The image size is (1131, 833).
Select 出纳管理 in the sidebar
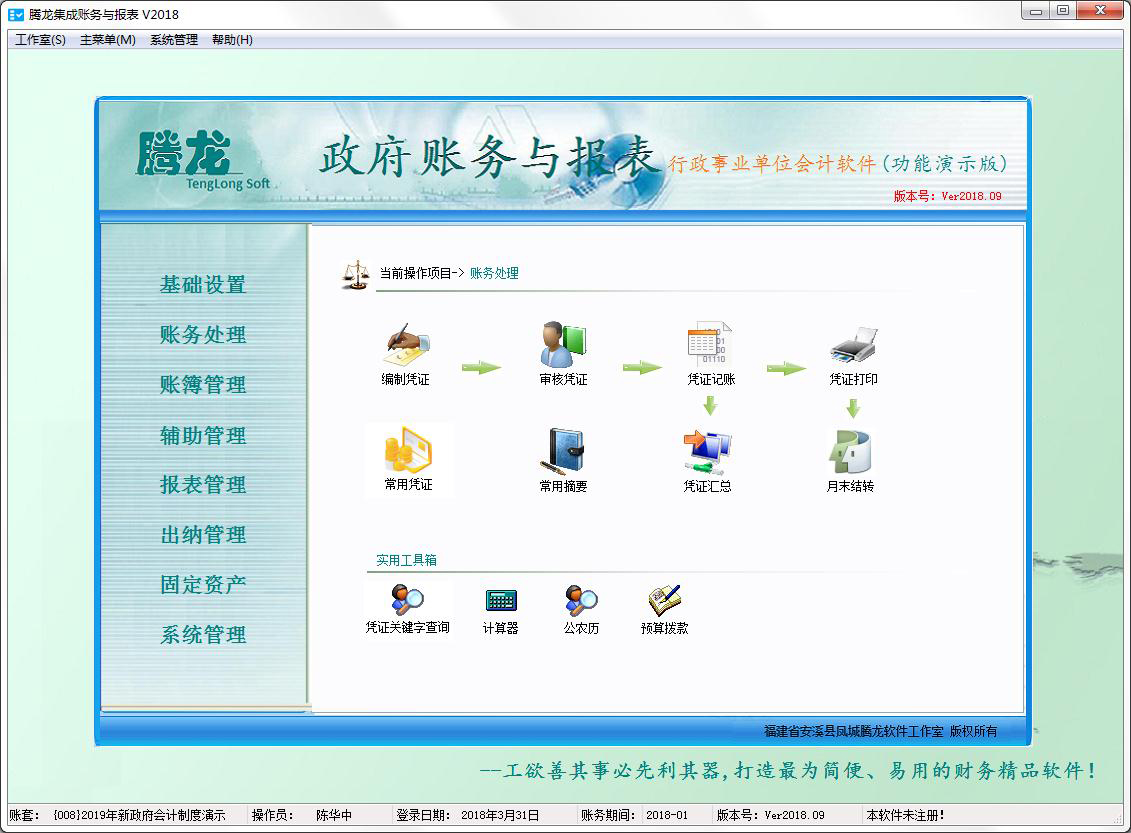coord(203,535)
